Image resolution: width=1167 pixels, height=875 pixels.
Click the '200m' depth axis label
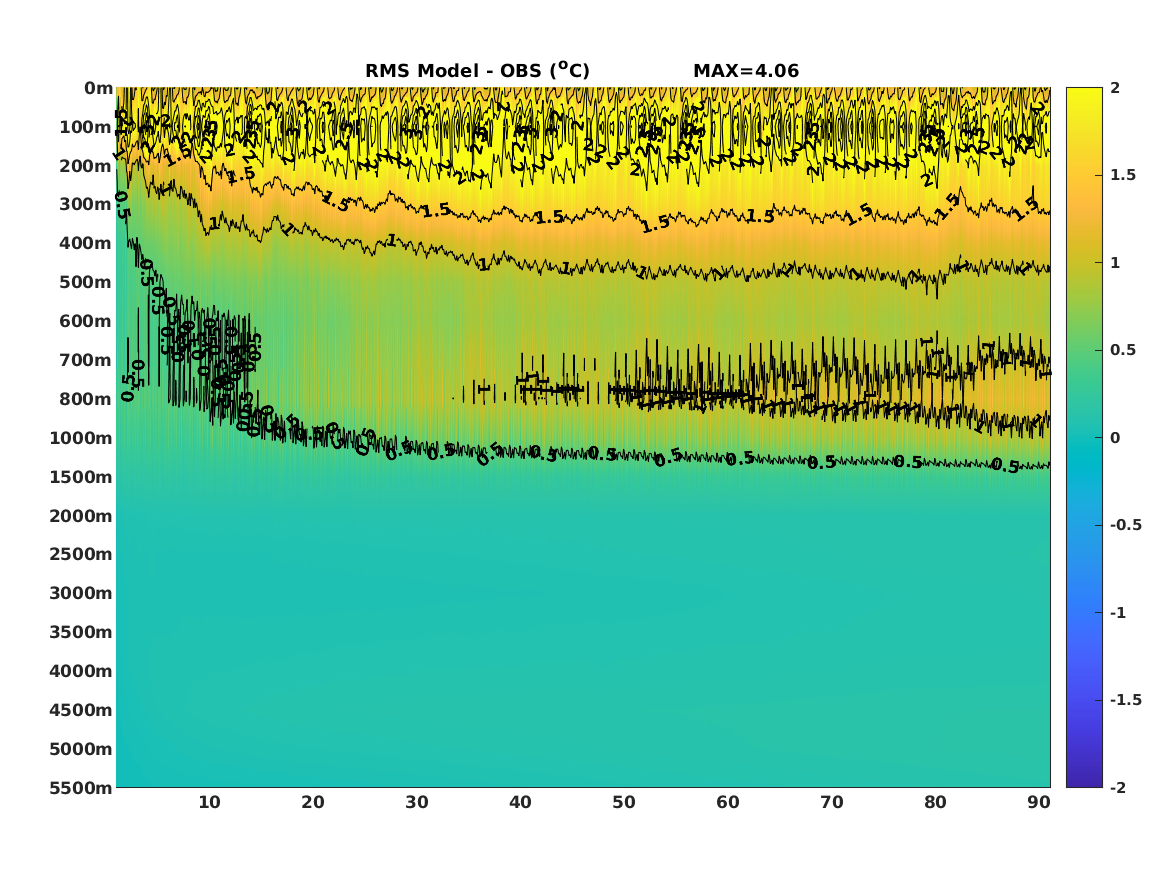(86, 166)
